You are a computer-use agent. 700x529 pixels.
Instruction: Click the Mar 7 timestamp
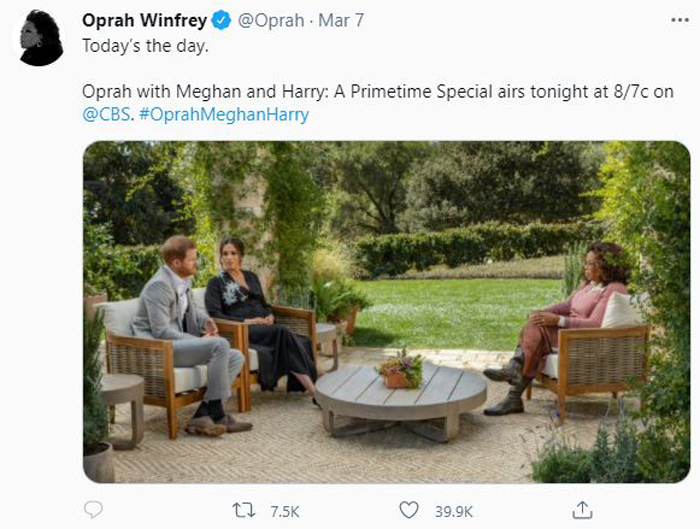(340, 21)
